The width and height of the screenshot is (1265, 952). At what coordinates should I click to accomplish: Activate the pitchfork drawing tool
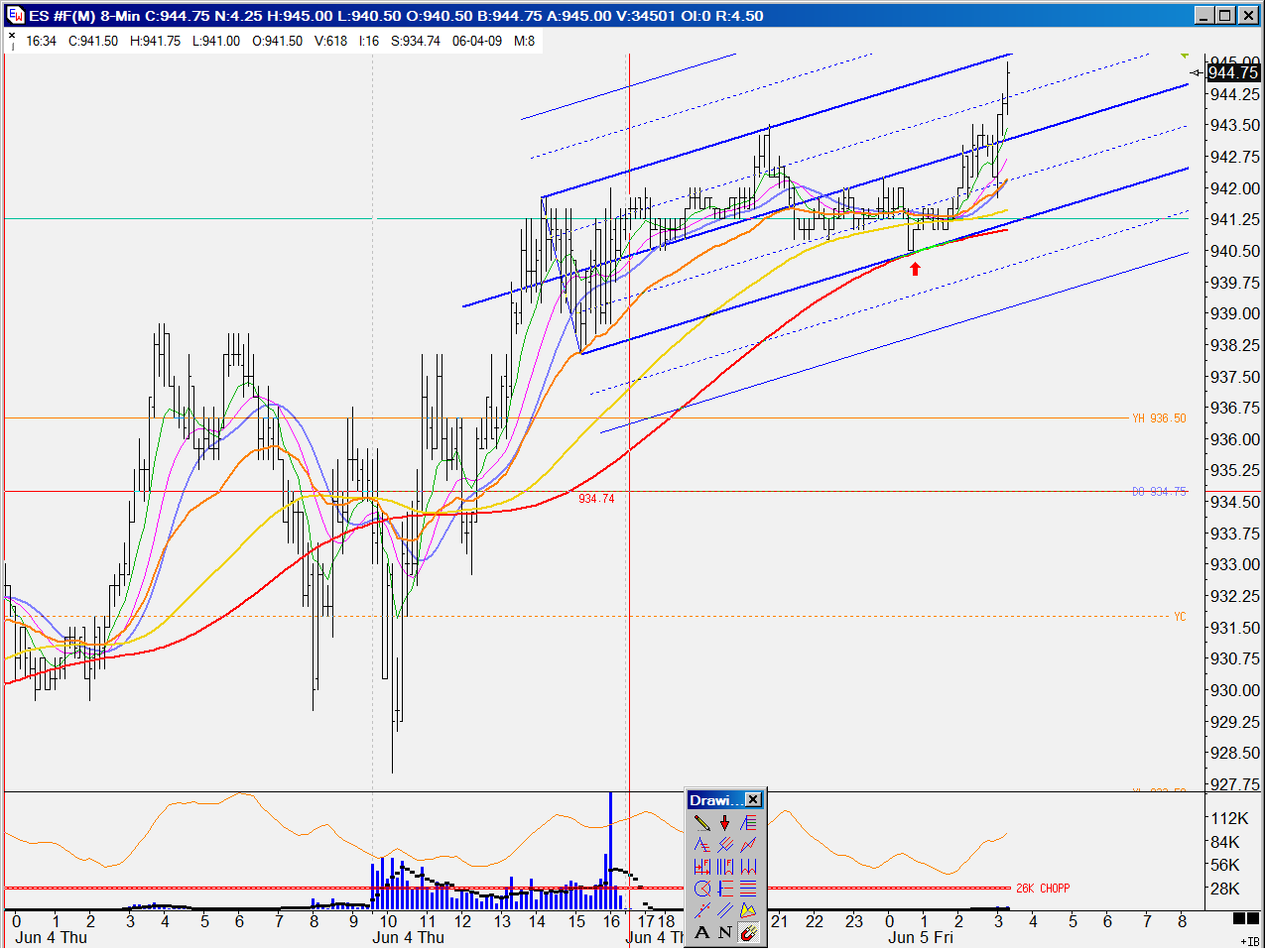(725, 845)
